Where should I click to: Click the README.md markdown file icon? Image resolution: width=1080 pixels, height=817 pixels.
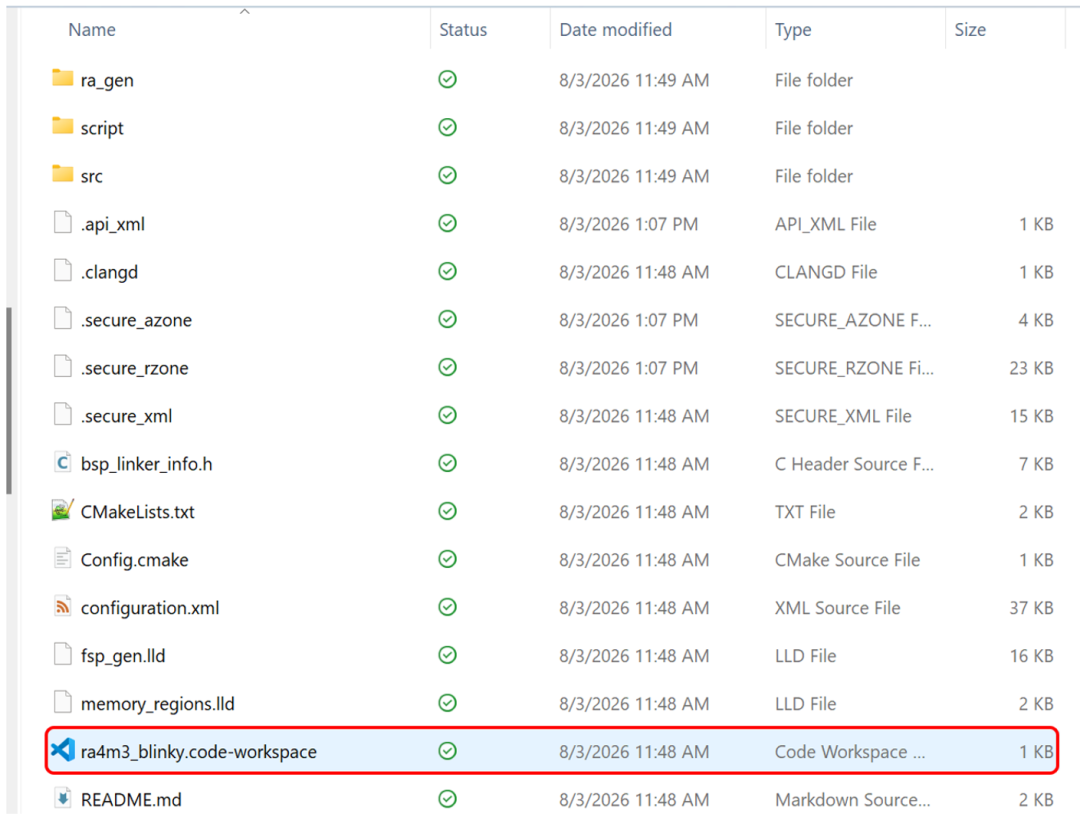coord(63,798)
